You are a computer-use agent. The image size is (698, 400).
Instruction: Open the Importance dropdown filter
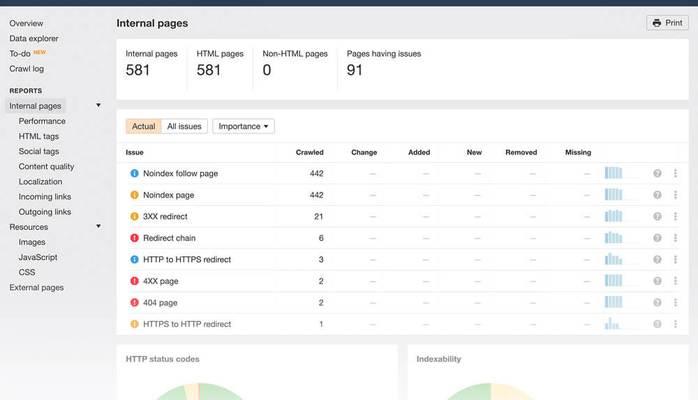point(243,126)
